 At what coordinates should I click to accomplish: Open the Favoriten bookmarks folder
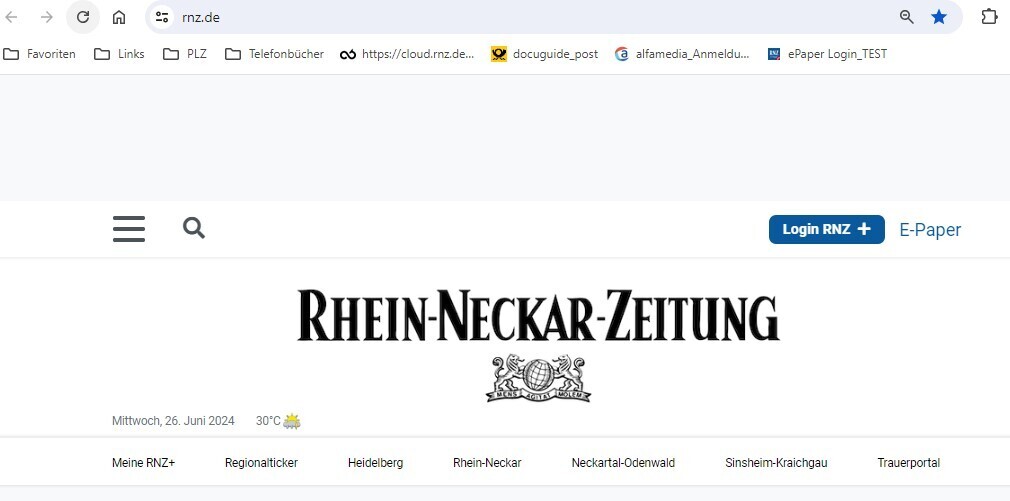(39, 54)
